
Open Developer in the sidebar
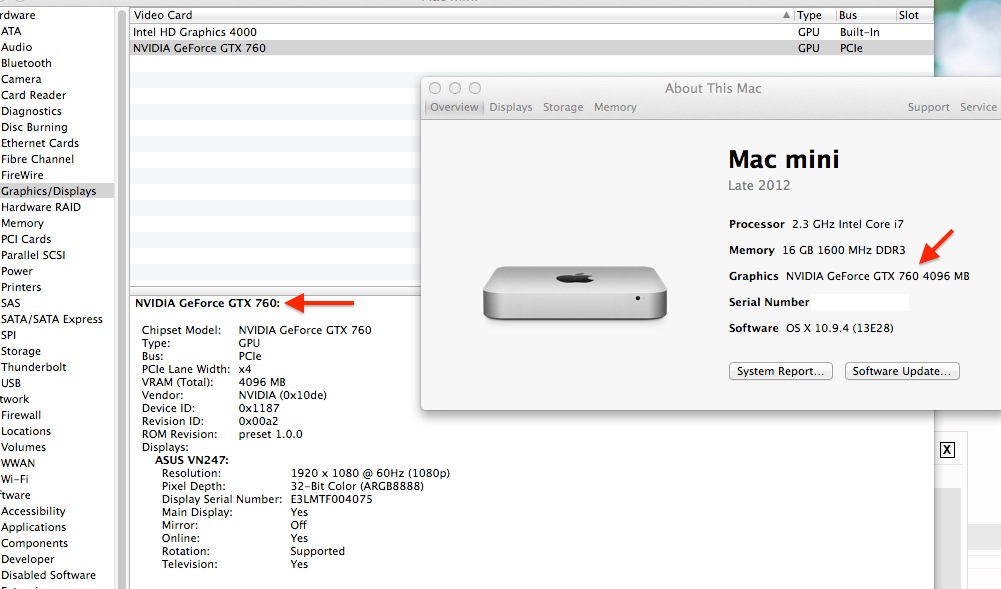click(27, 559)
